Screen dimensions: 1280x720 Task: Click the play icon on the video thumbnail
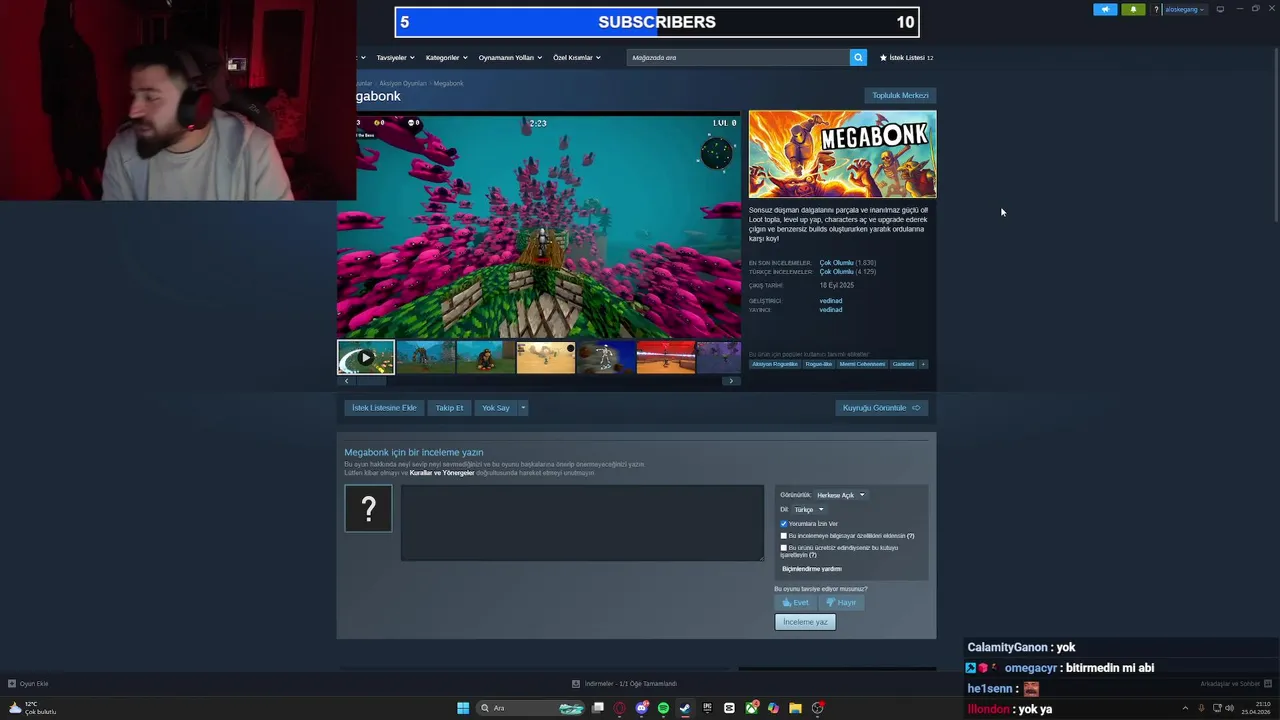point(366,357)
